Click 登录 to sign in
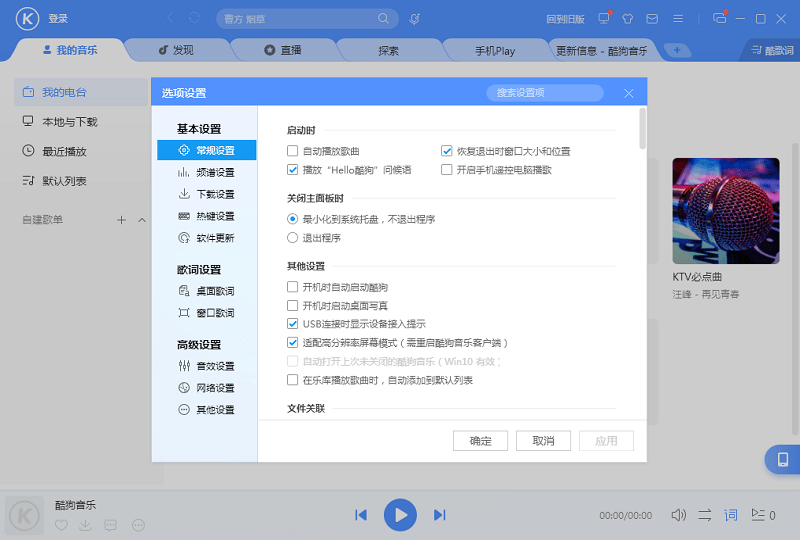Screen dimensions: 800x540 pyautogui.click(x=58, y=19)
